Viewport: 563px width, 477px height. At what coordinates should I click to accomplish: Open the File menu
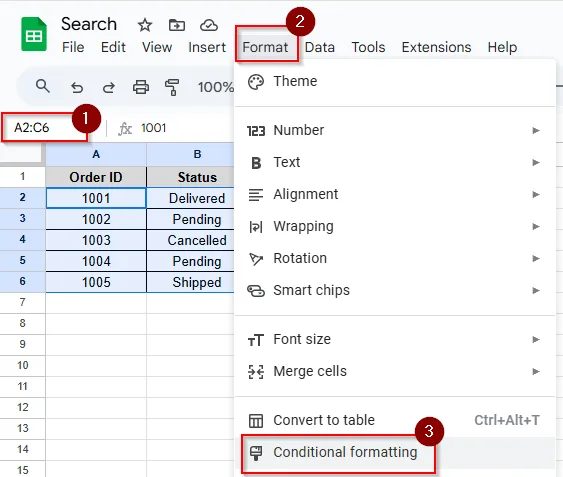(x=73, y=47)
